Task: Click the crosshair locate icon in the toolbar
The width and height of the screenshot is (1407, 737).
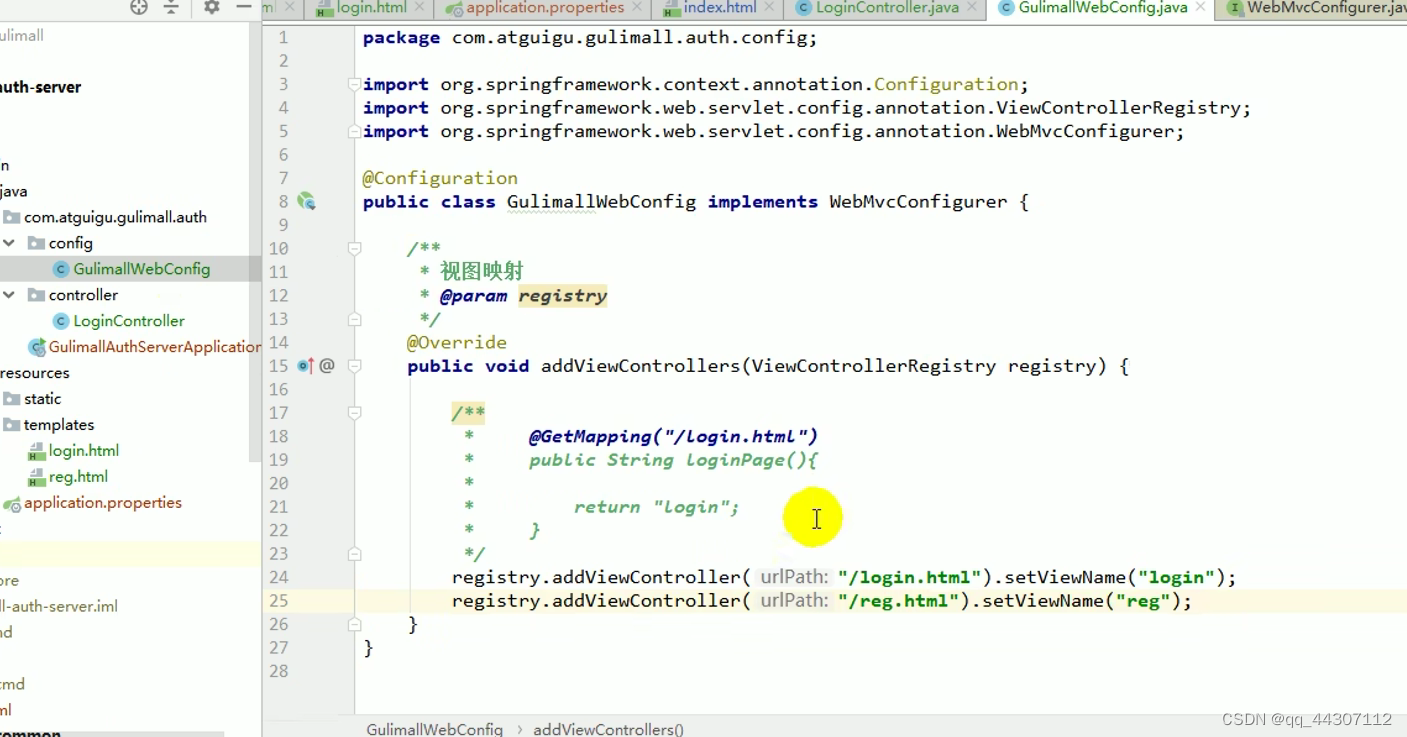Action: point(137,8)
